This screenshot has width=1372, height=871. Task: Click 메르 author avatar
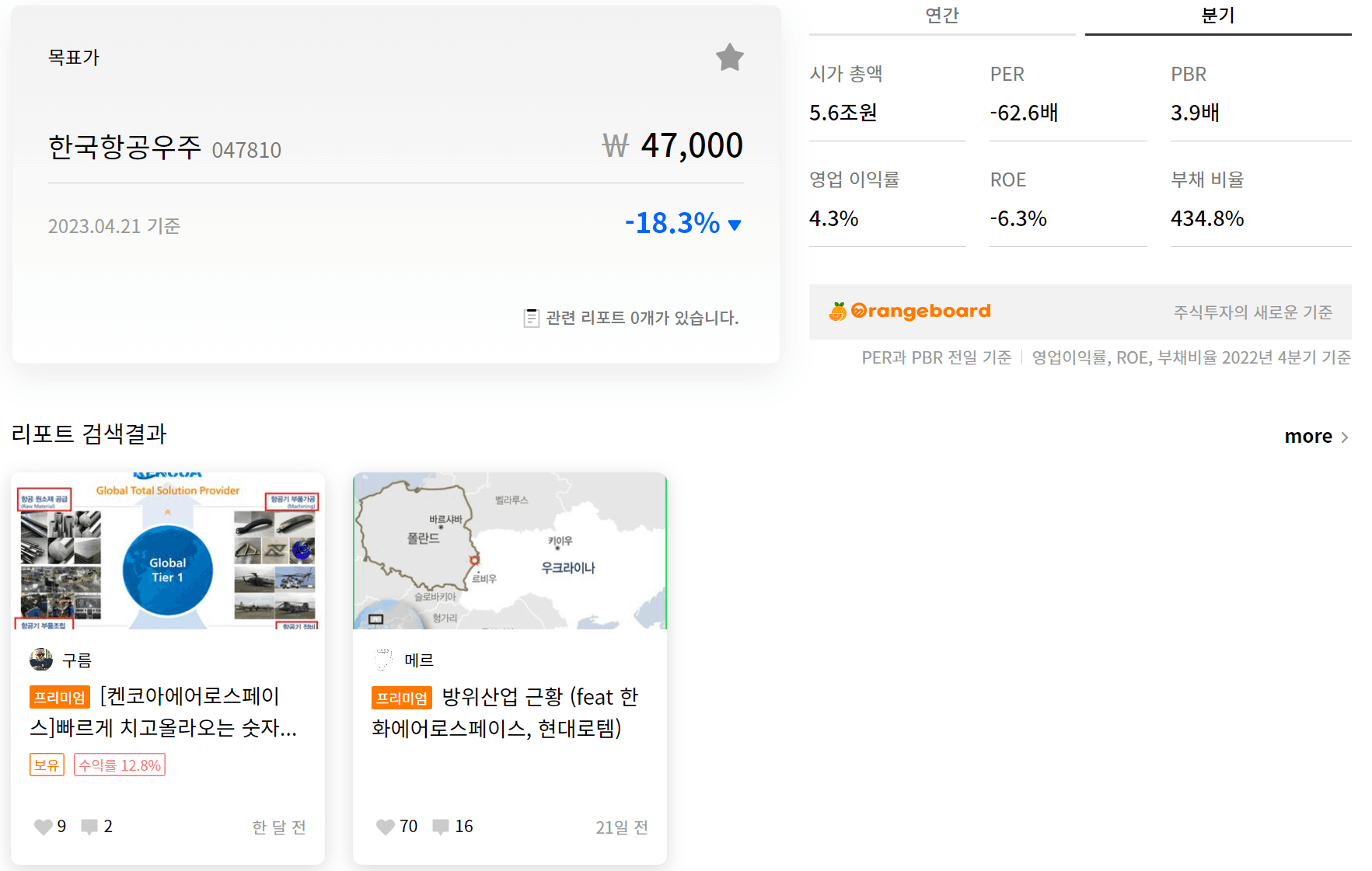tap(383, 660)
